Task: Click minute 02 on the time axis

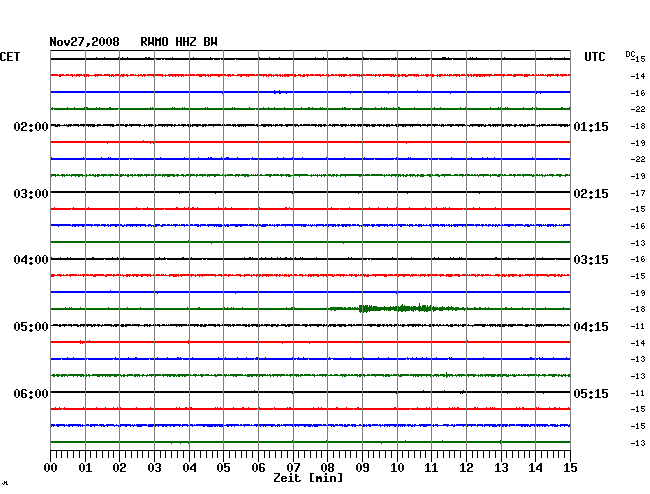Action: tap(119, 467)
